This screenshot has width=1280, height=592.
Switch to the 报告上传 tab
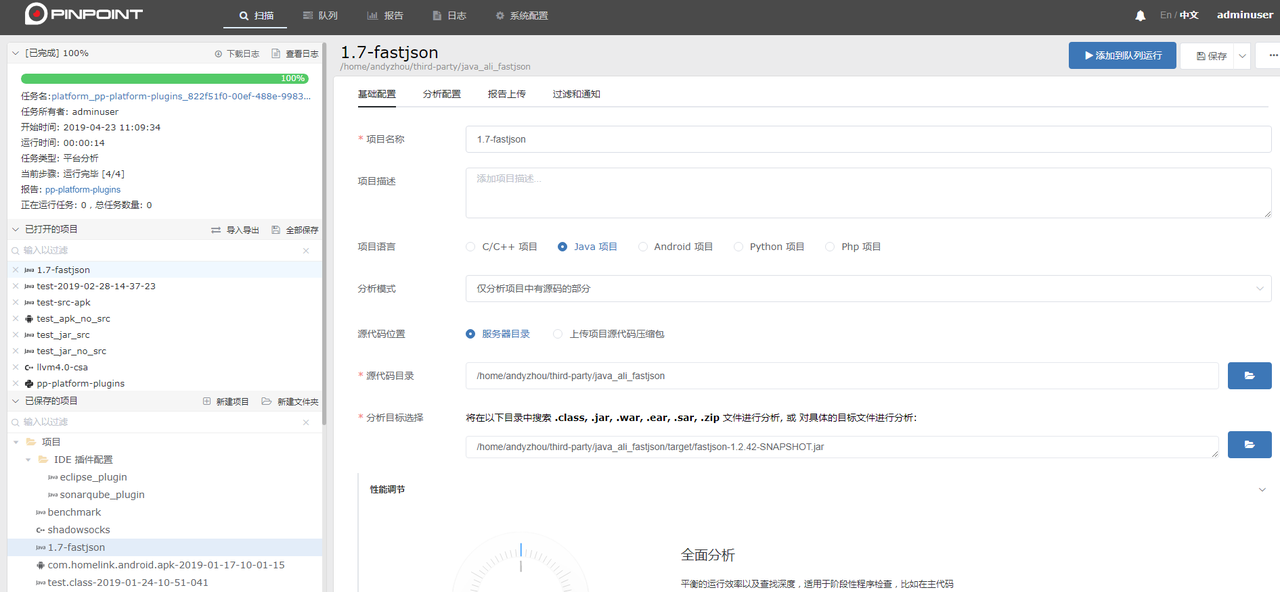(507, 94)
